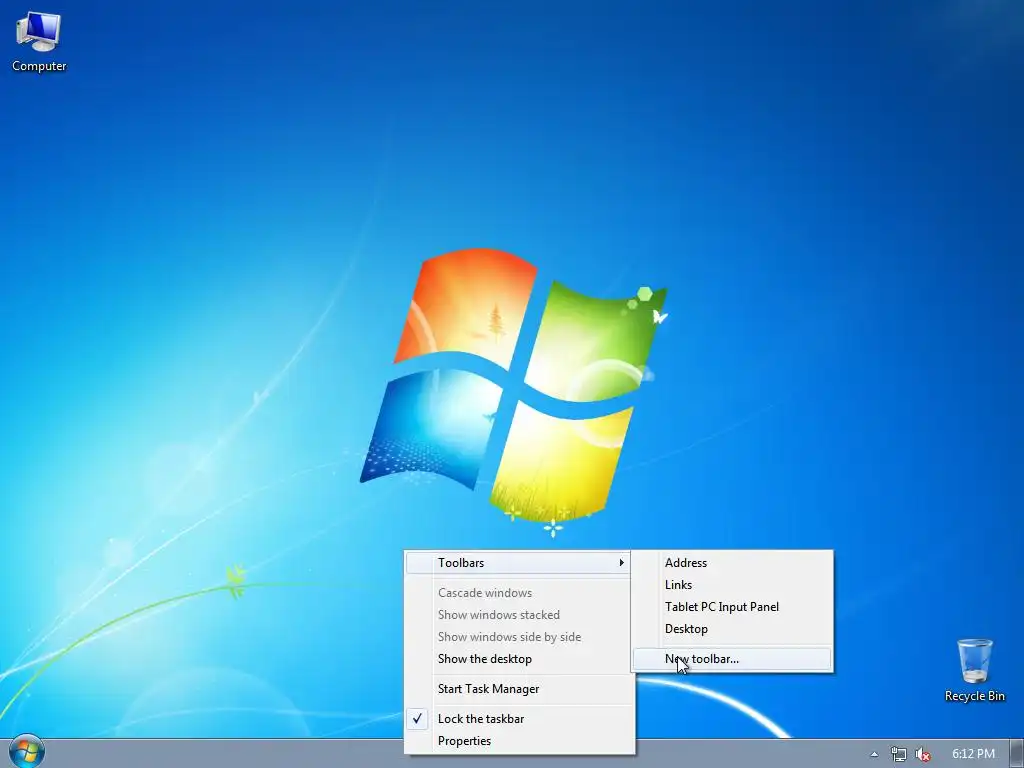Click the muted volume speaker icon
Screen dimensions: 1024x768
(x=923, y=754)
